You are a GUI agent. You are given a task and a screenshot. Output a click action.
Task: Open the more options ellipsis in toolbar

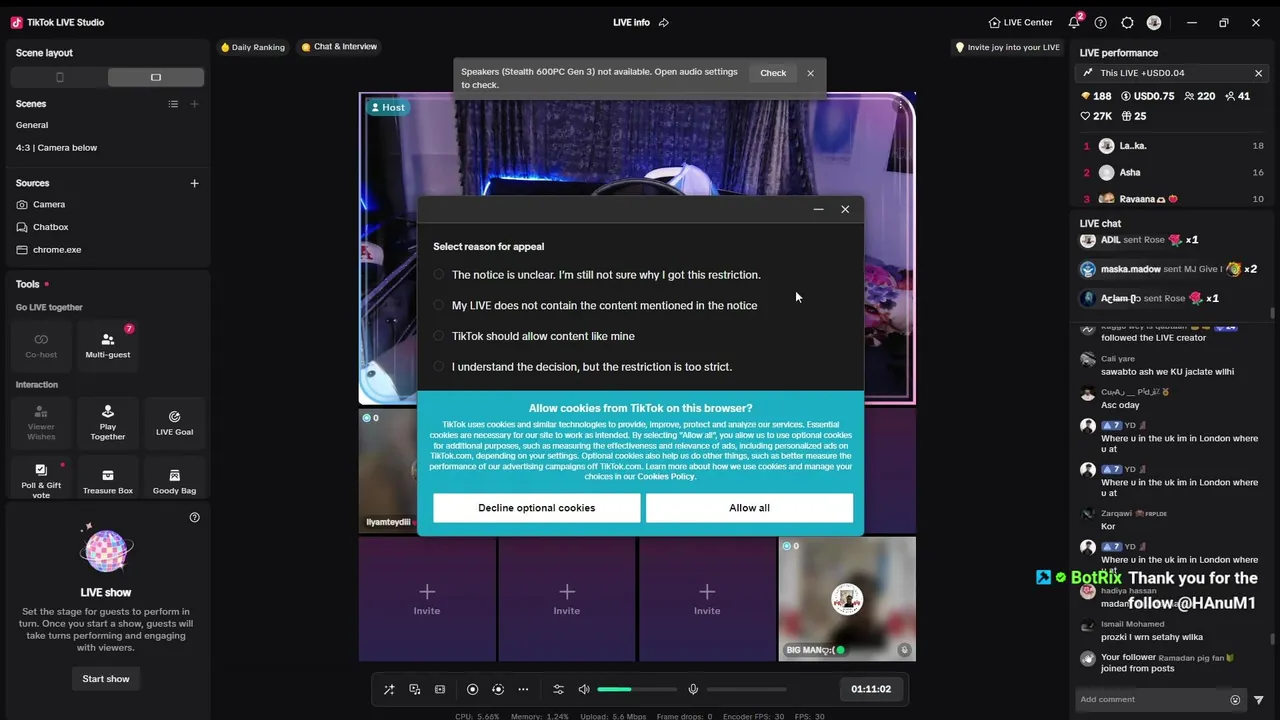523,690
